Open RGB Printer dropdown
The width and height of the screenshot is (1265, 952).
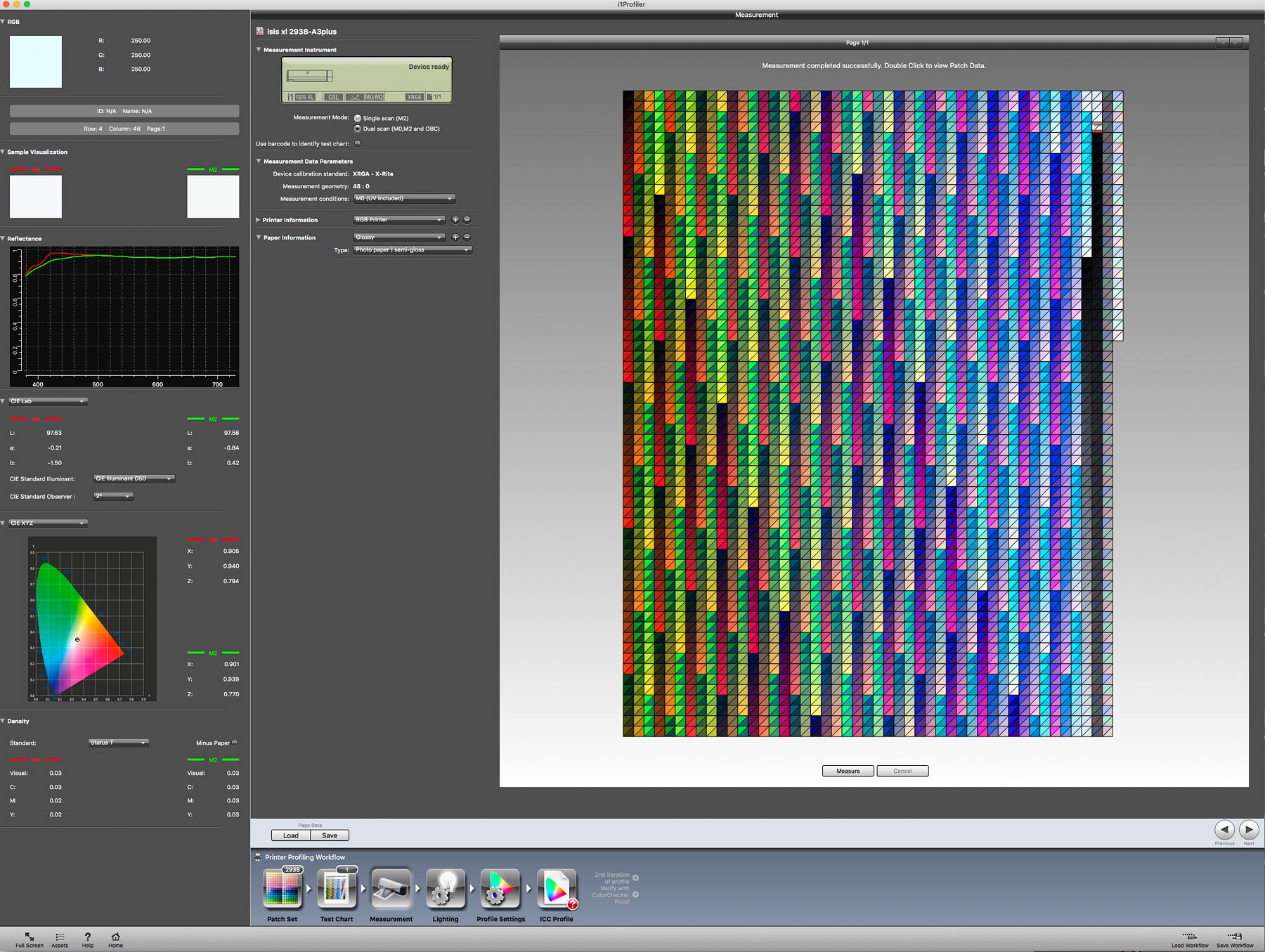[x=399, y=220]
